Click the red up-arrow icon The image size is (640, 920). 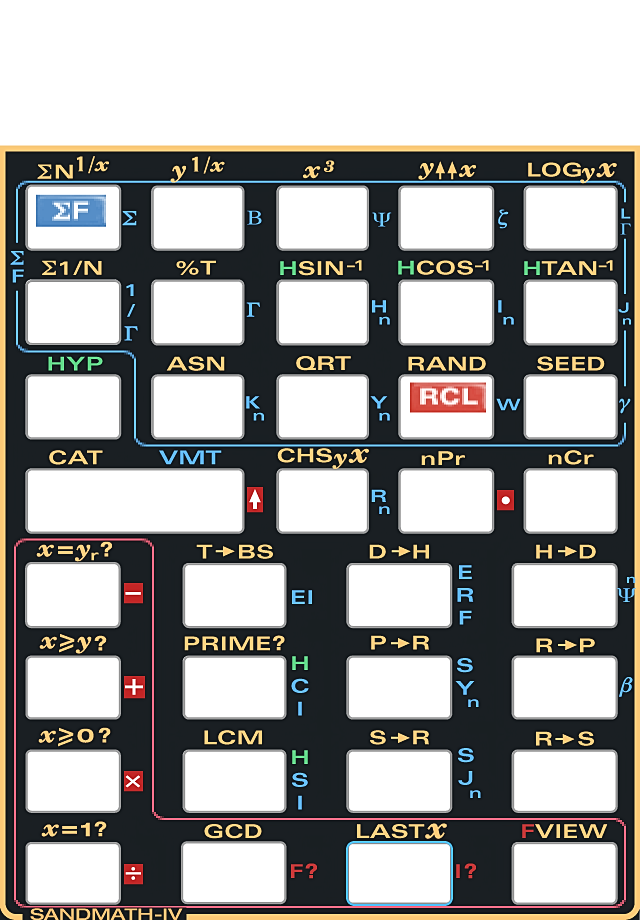pos(255,500)
